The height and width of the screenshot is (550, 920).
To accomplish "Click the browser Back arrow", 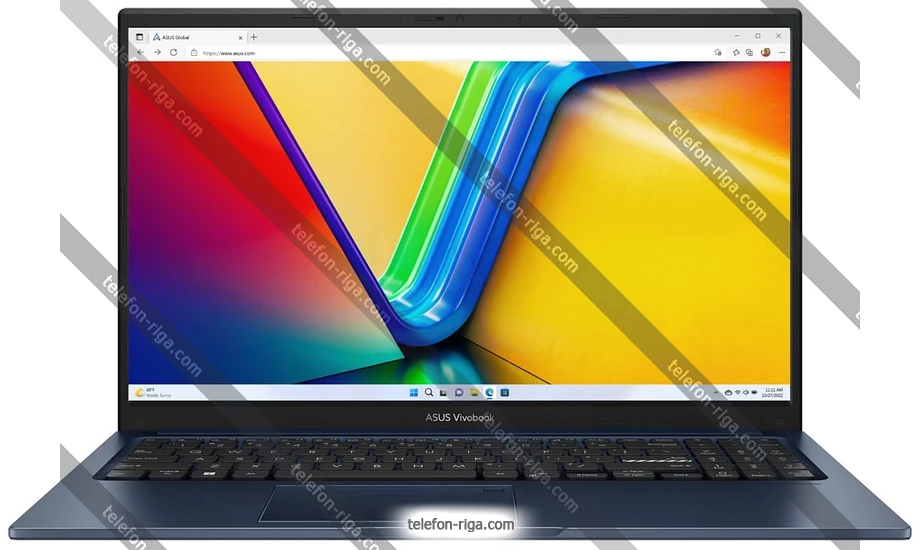I will (141, 52).
